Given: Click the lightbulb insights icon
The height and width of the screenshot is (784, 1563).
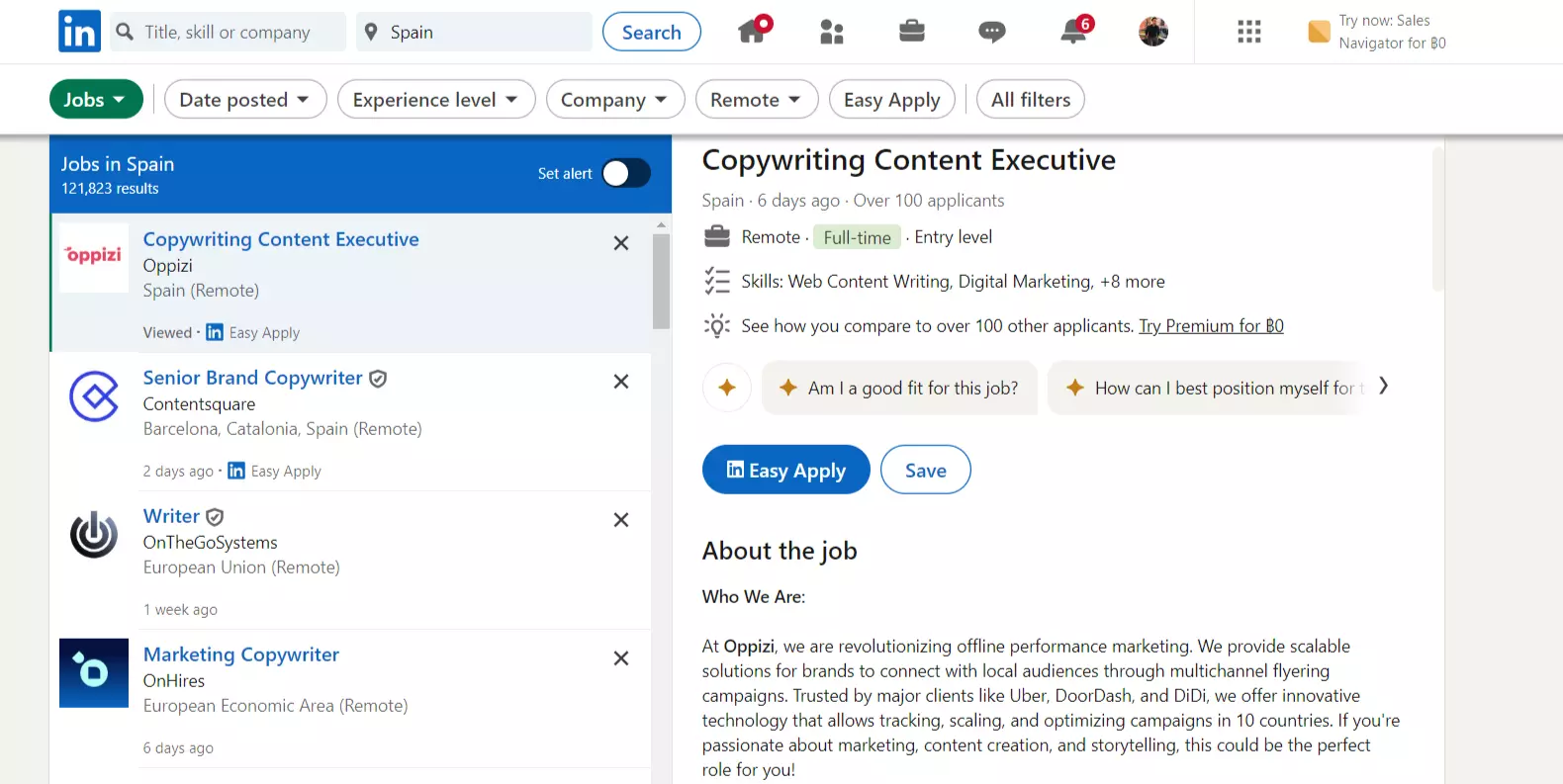Looking at the screenshot, I should [x=717, y=325].
